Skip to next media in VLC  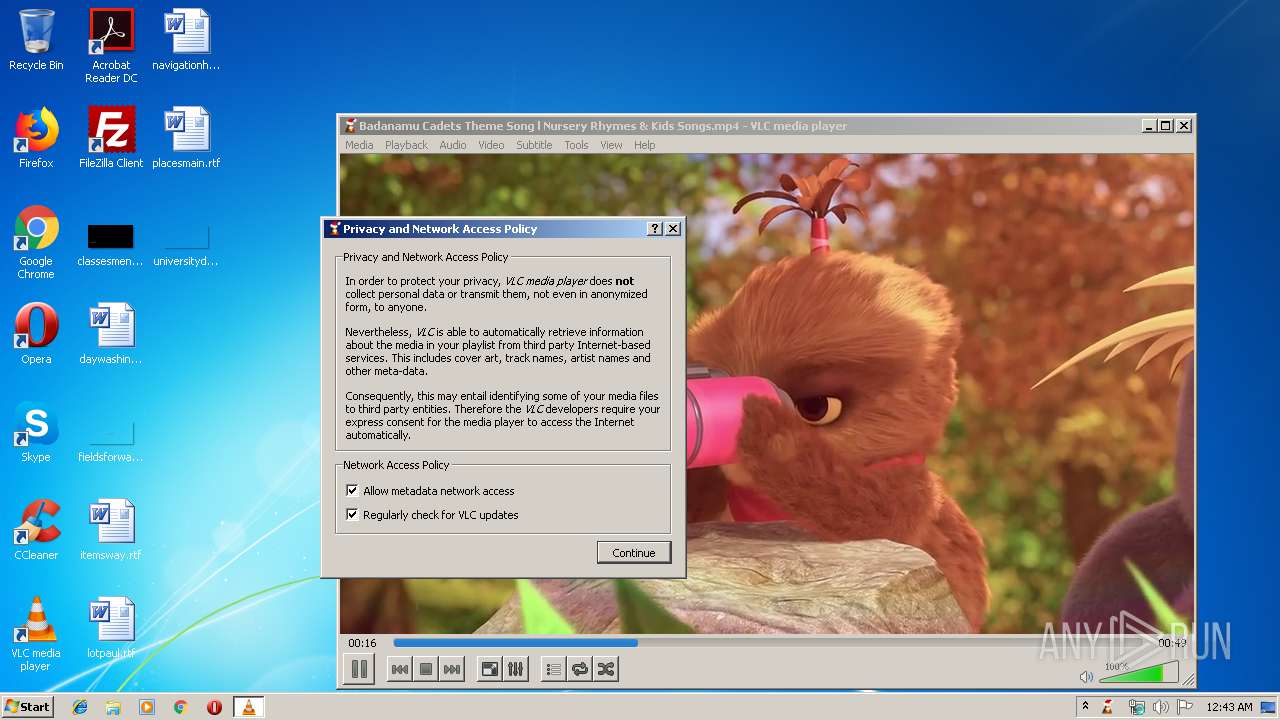[x=452, y=669]
